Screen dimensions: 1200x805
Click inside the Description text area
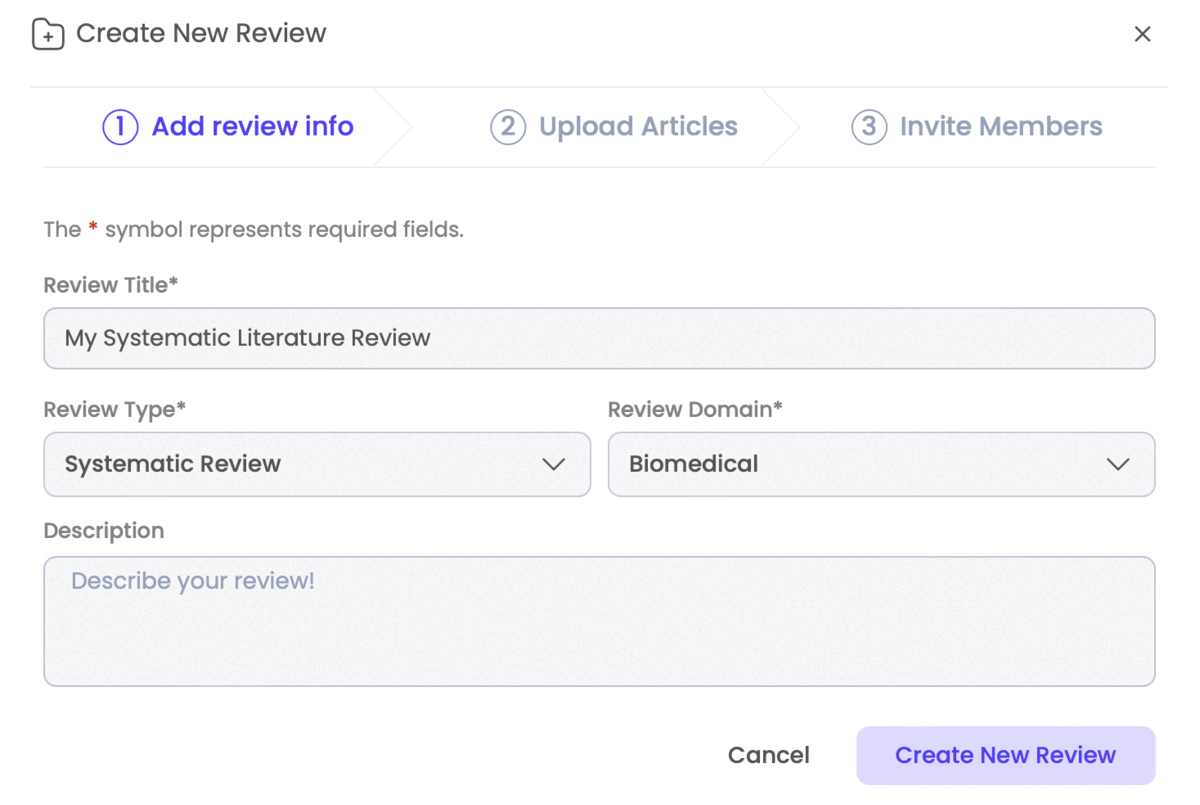[x=599, y=621]
